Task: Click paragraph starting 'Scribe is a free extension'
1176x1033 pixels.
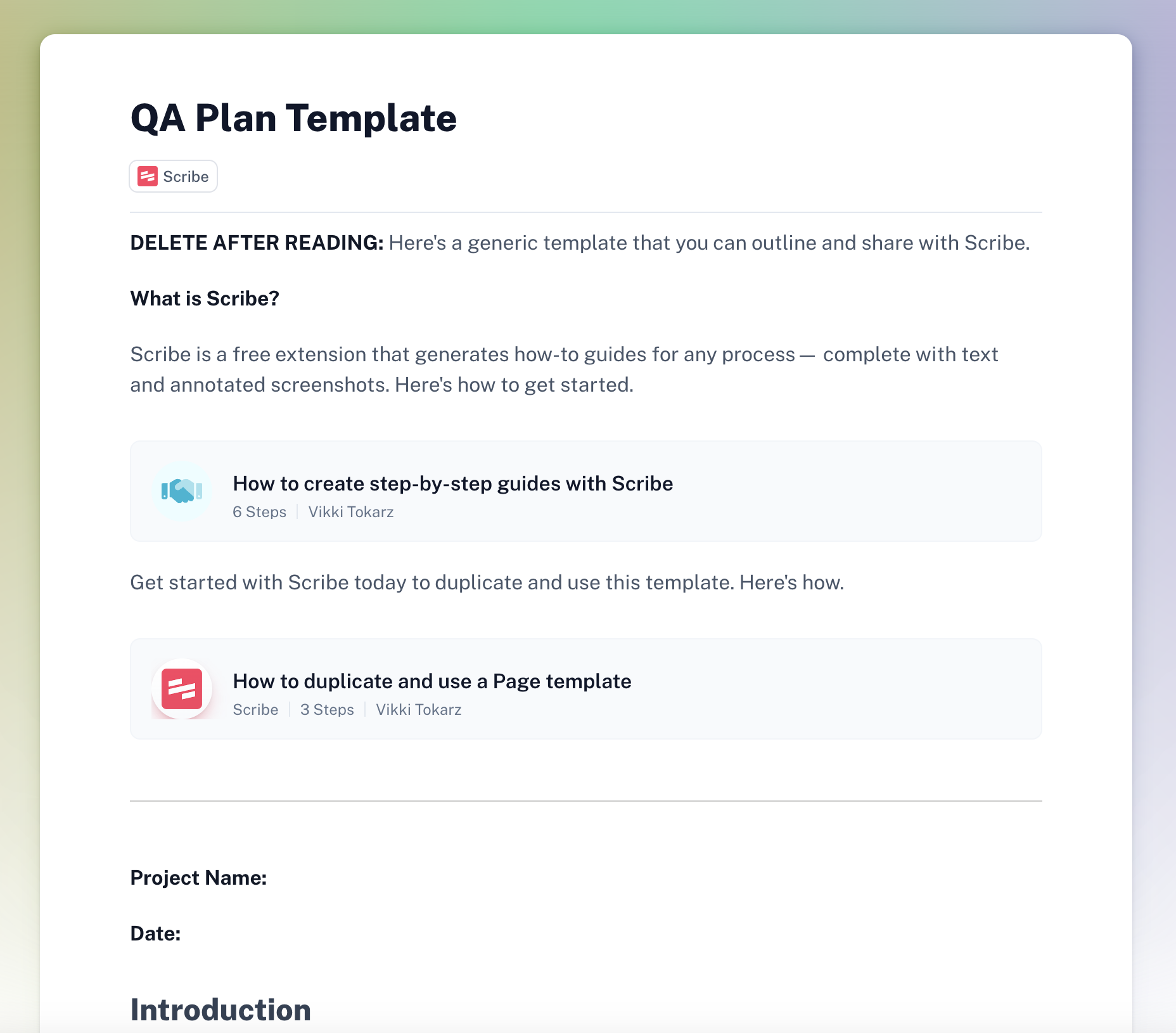Action: (x=564, y=369)
